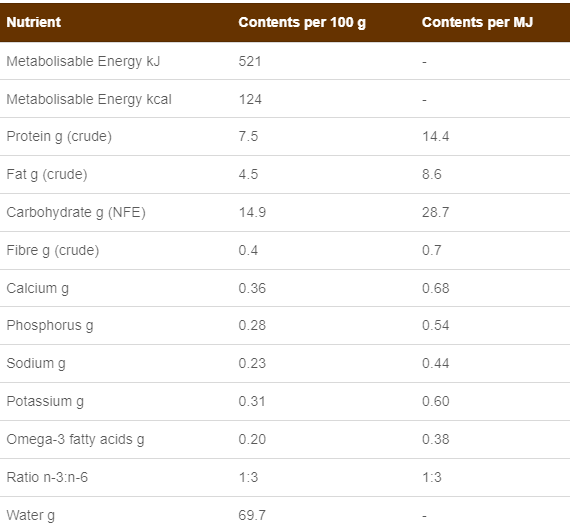Click the Sodium g row label
The height and width of the screenshot is (530, 570).
(36, 363)
